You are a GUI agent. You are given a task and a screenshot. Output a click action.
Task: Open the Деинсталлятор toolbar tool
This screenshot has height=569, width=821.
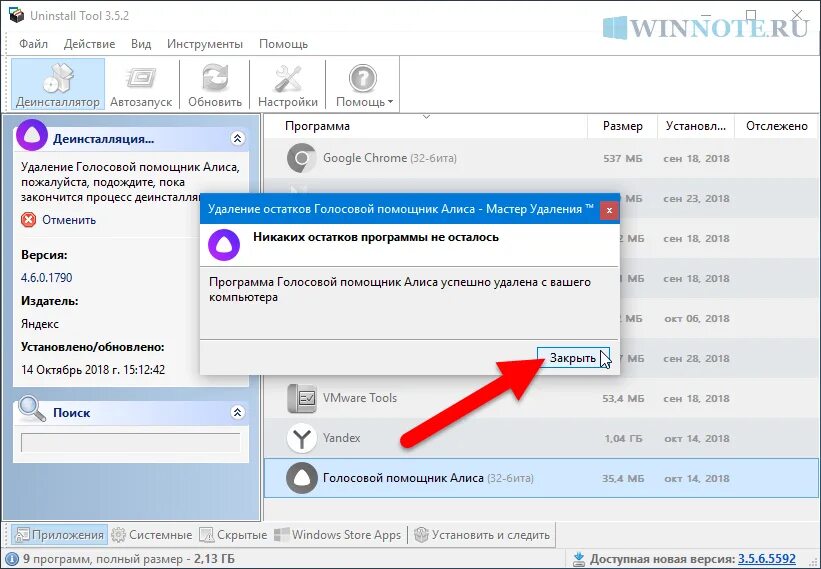[x=58, y=85]
